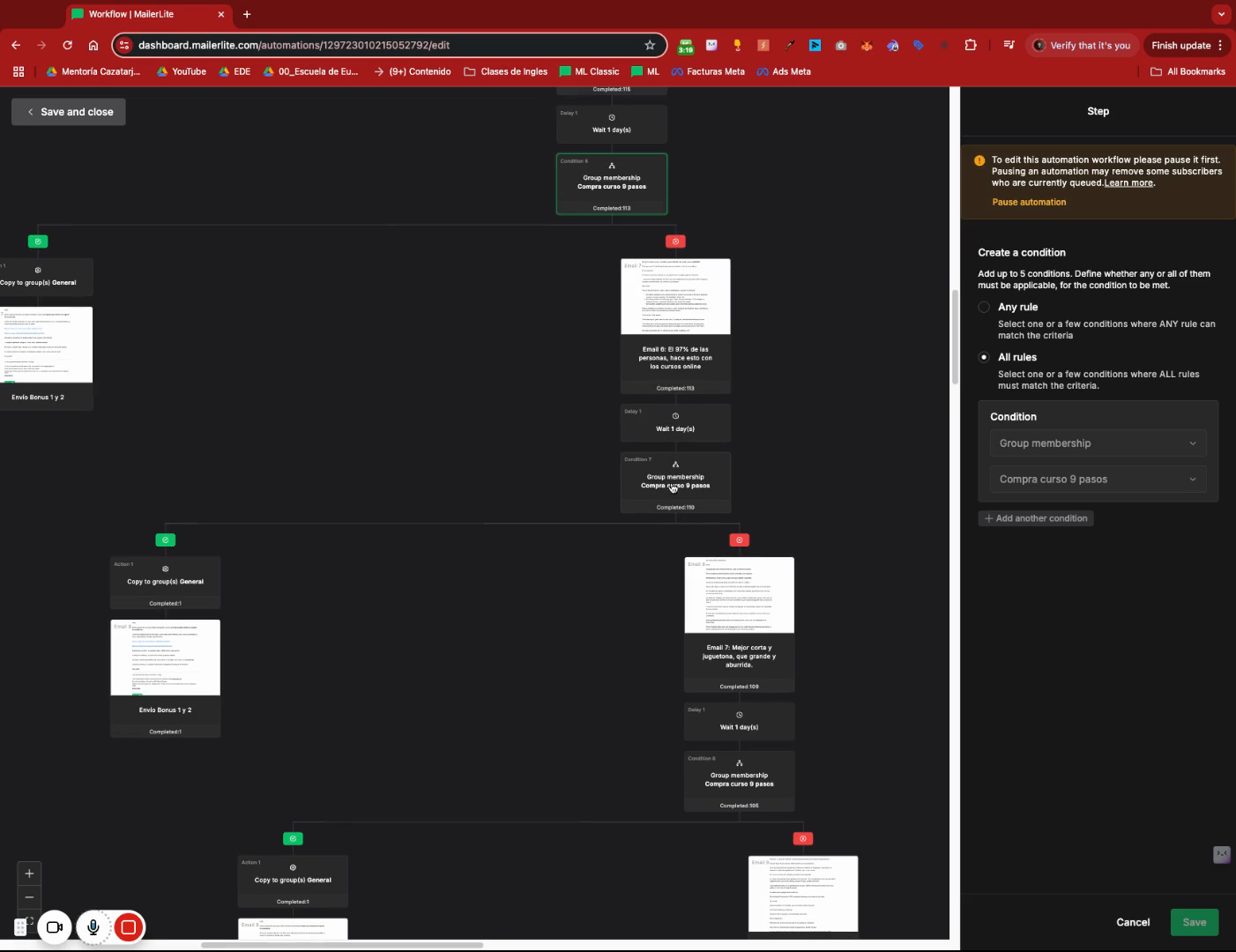Open the All Bookmarks folder

[x=1188, y=71]
